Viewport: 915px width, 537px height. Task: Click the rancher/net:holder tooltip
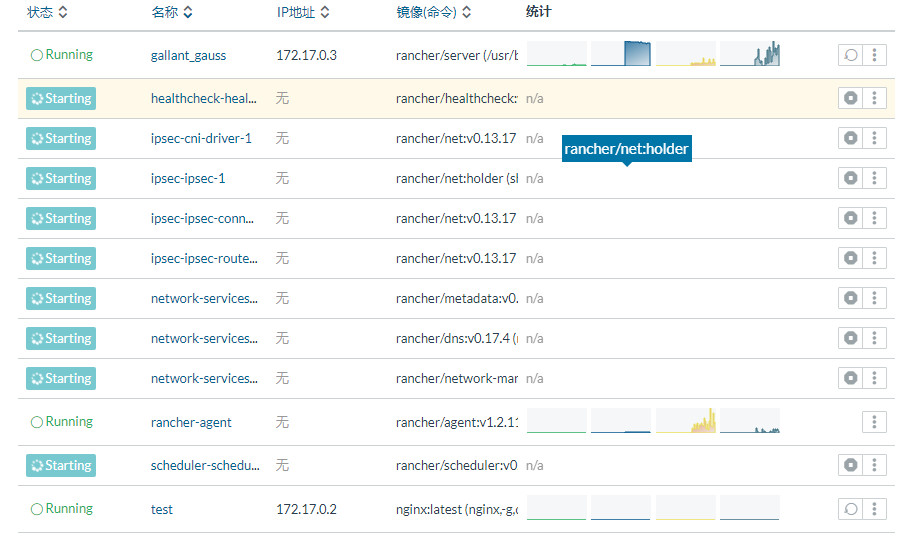[627, 149]
